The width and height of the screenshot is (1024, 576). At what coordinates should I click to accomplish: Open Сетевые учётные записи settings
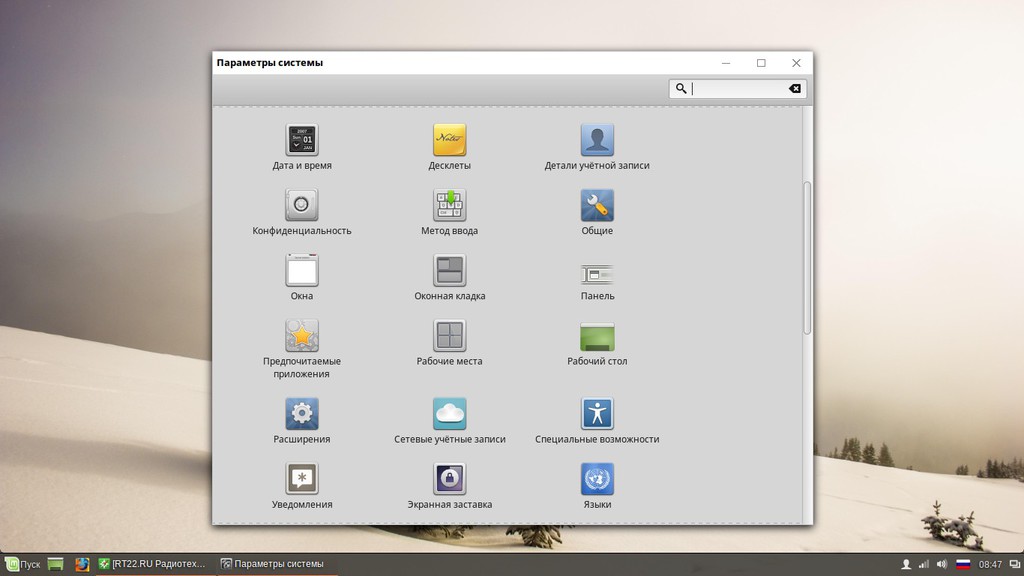(449, 414)
